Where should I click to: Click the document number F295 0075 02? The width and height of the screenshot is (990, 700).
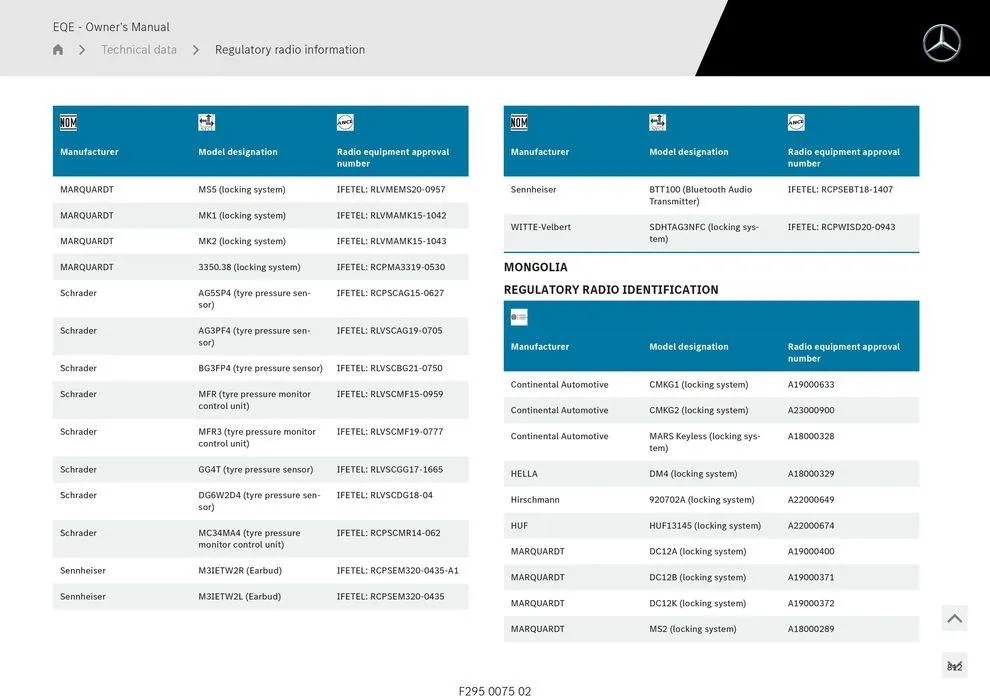click(495, 691)
